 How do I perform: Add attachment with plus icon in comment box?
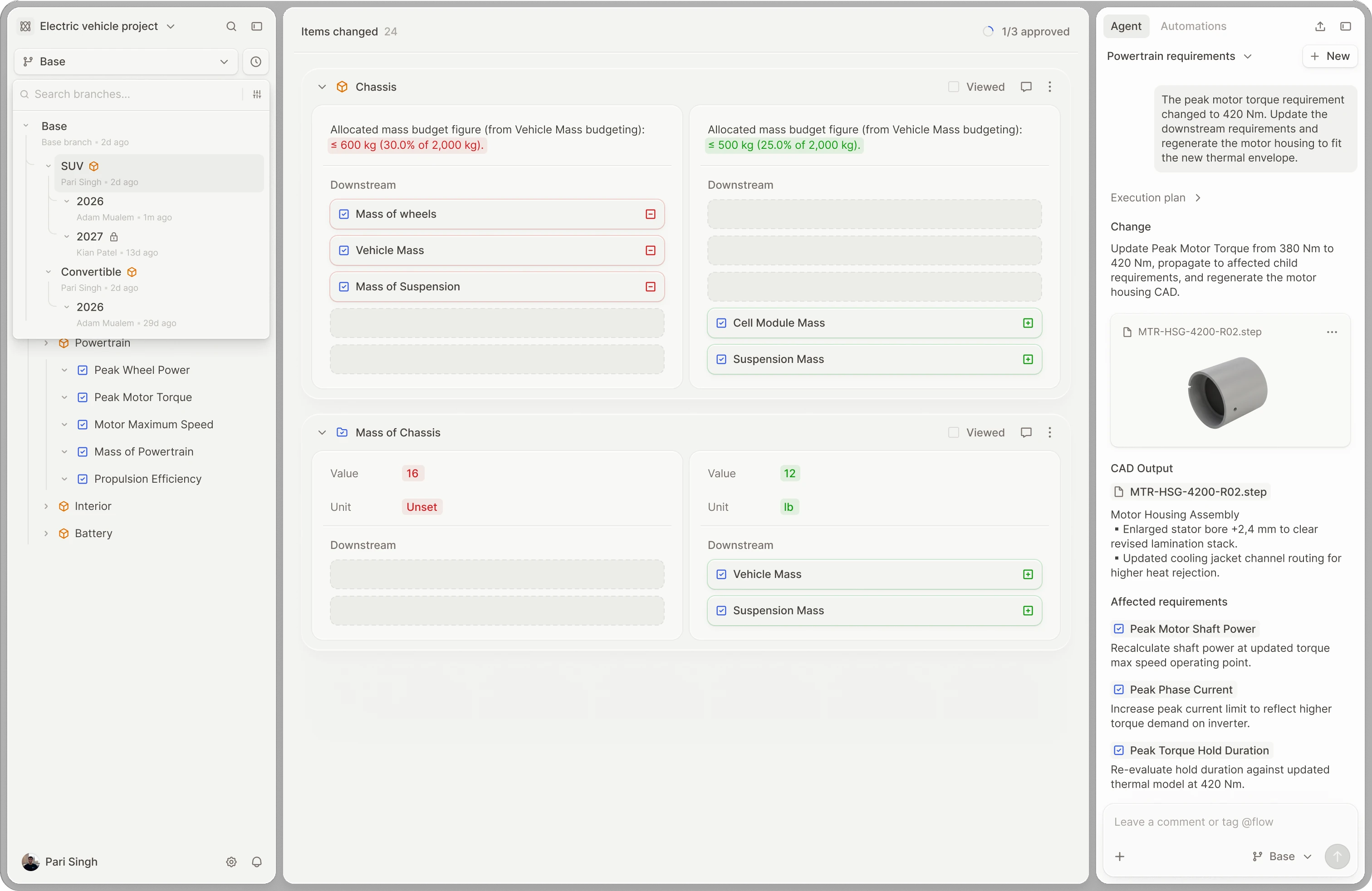1119,857
